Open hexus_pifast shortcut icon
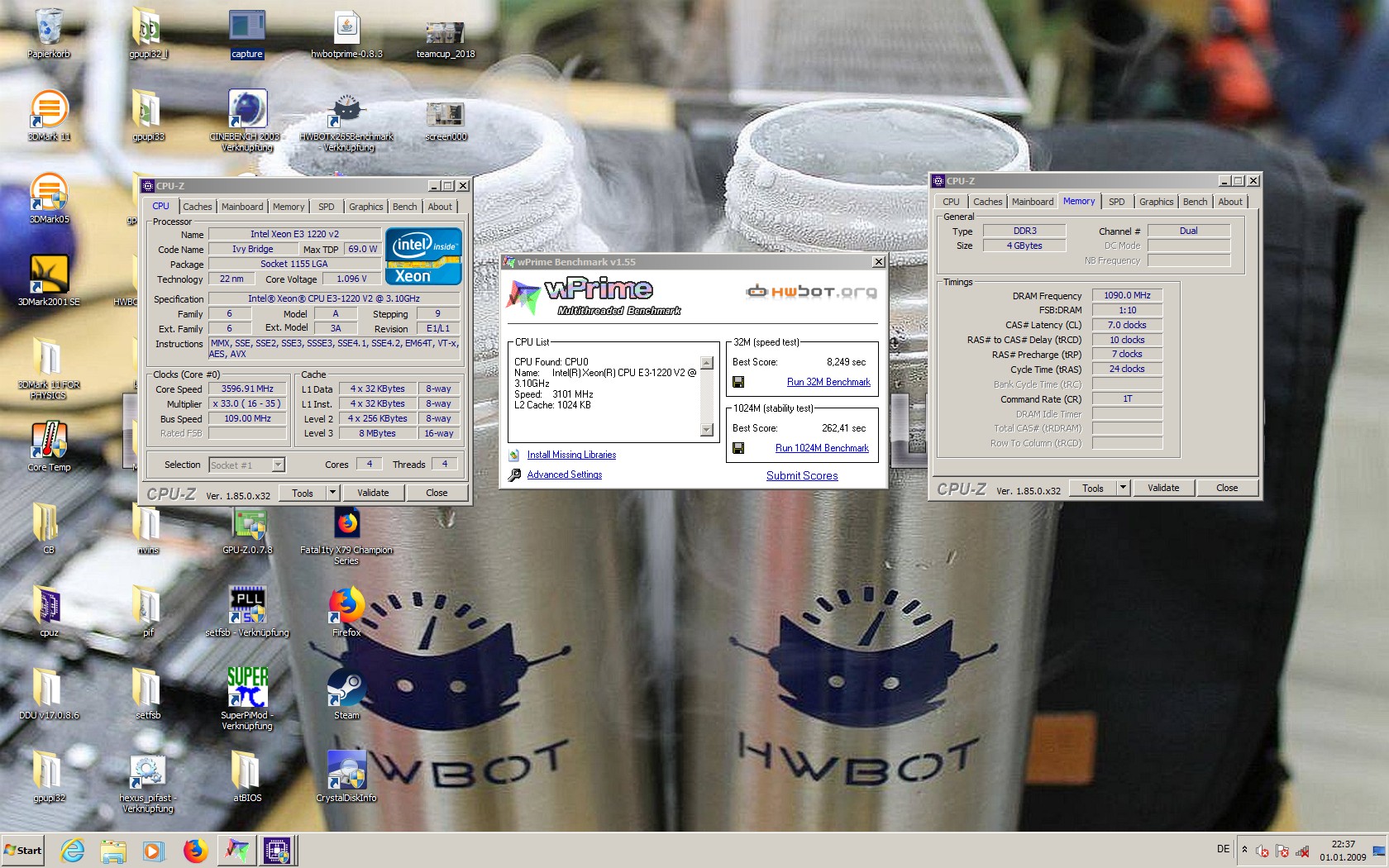Screen dimensions: 1389x868 [148, 782]
